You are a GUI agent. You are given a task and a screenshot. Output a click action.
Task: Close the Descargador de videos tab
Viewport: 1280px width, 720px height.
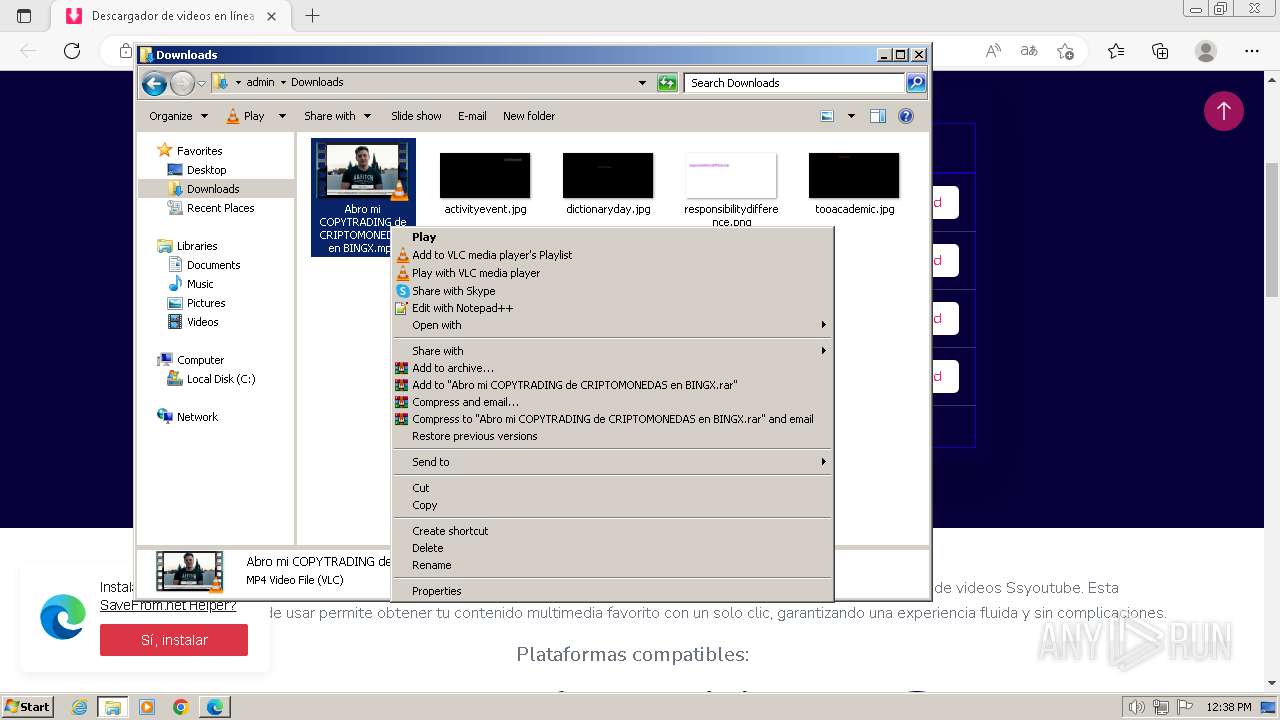pyautogui.click(x=271, y=16)
